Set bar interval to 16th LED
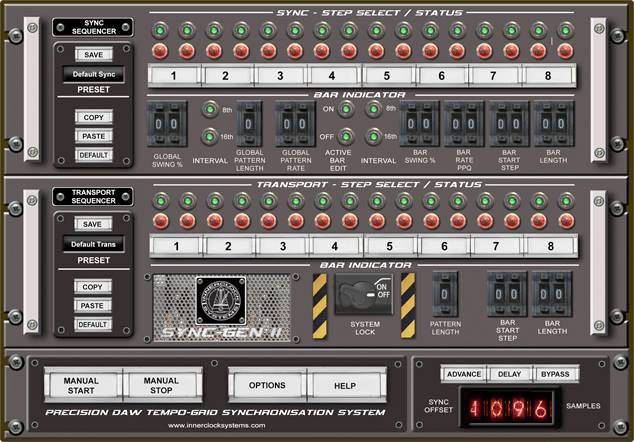This screenshot has width=634, height=442. coord(374,137)
